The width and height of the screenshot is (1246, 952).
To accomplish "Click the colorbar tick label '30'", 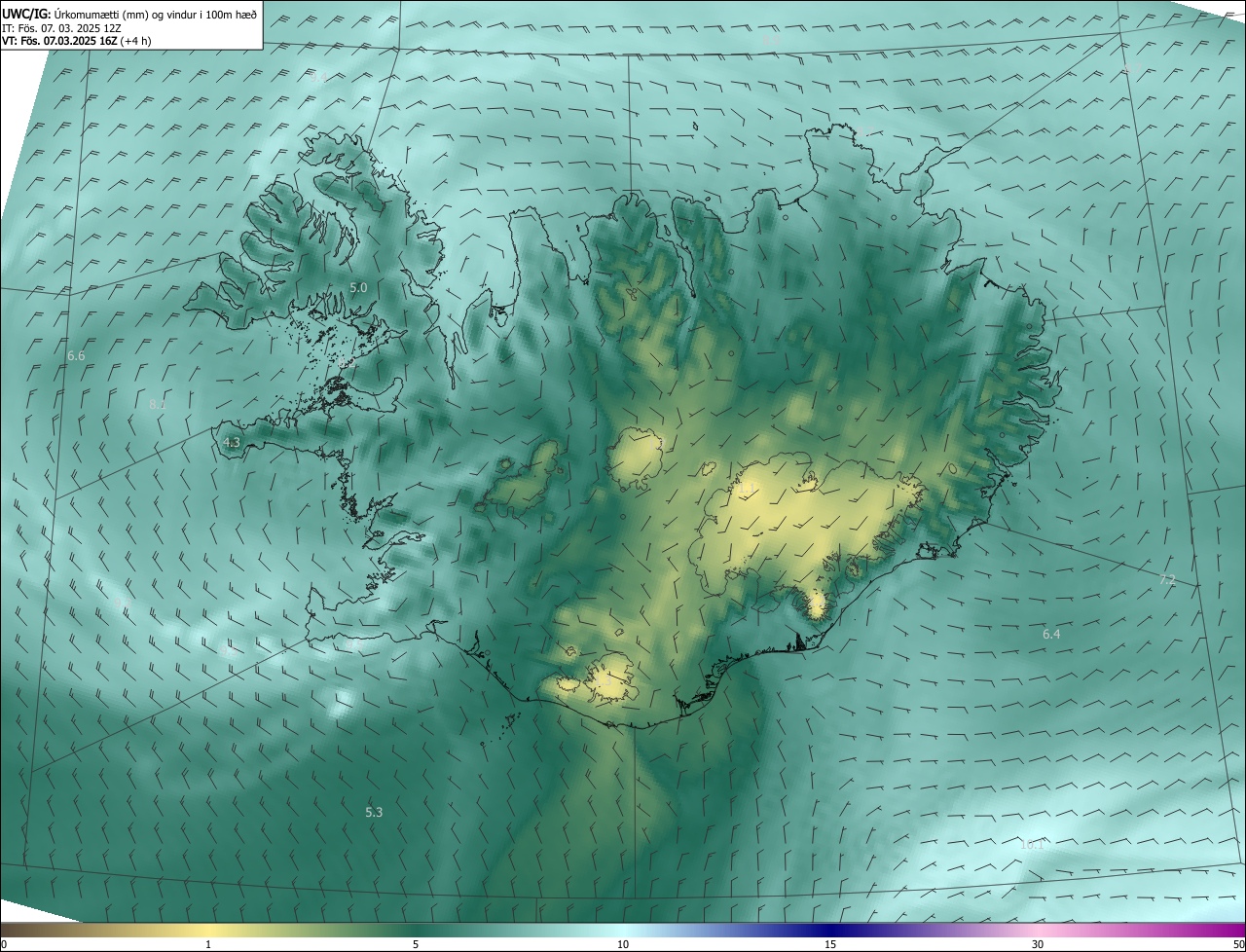I will point(1038,944).
